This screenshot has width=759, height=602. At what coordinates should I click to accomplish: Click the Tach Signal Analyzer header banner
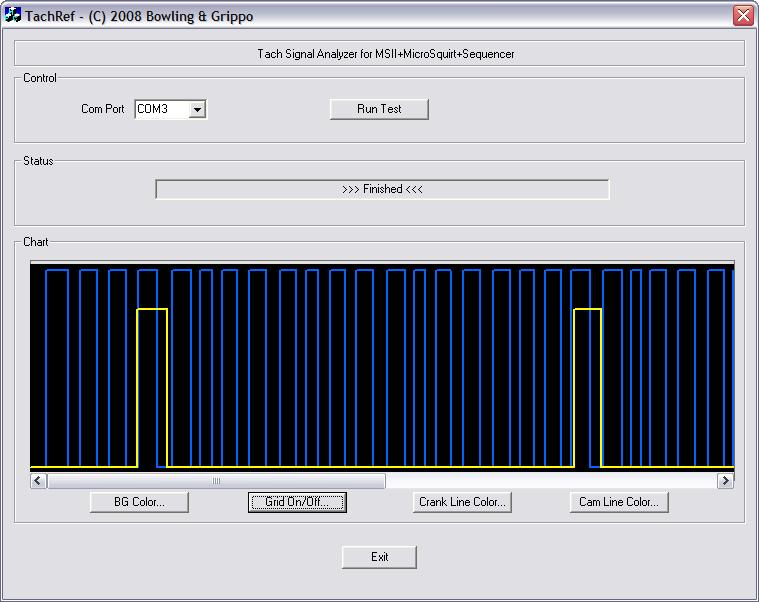[379, 54]
